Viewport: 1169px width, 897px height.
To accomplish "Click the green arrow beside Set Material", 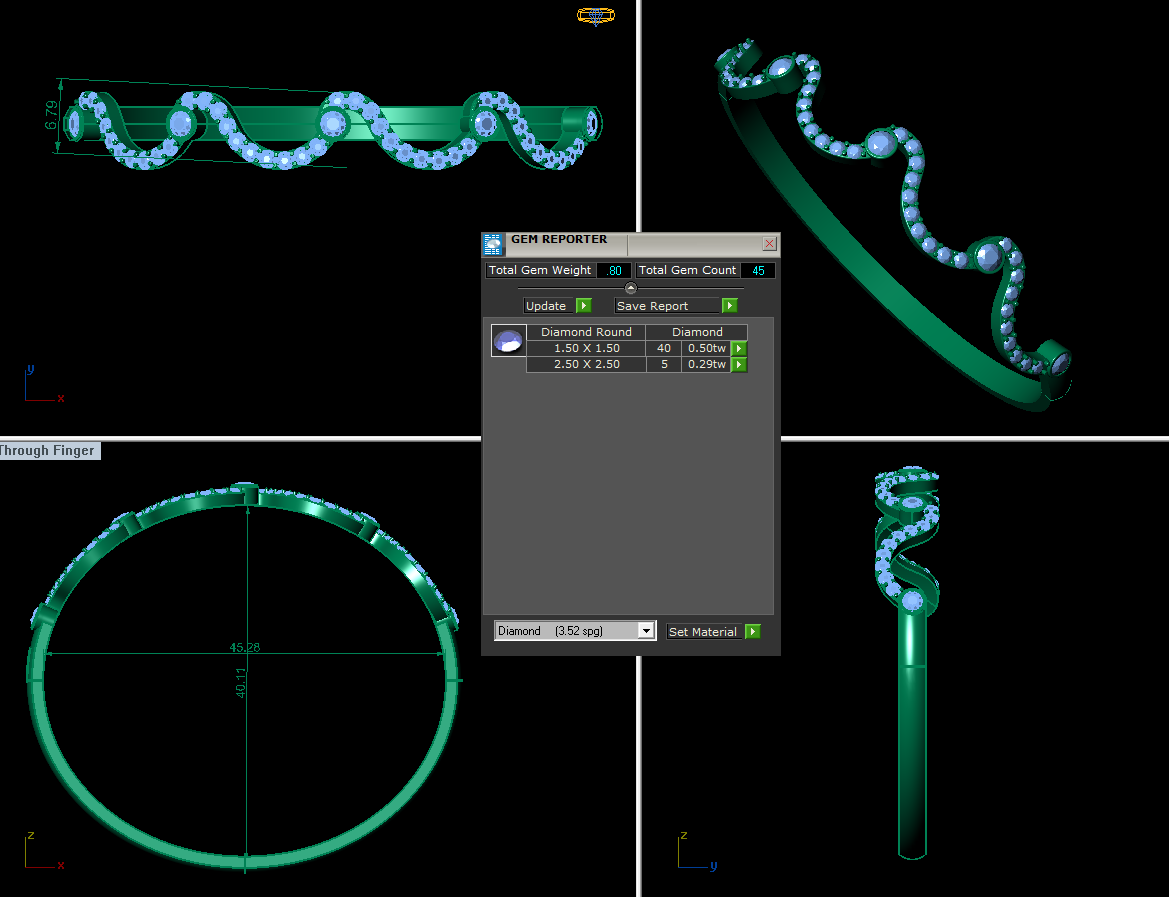I will tap(753, 632).
